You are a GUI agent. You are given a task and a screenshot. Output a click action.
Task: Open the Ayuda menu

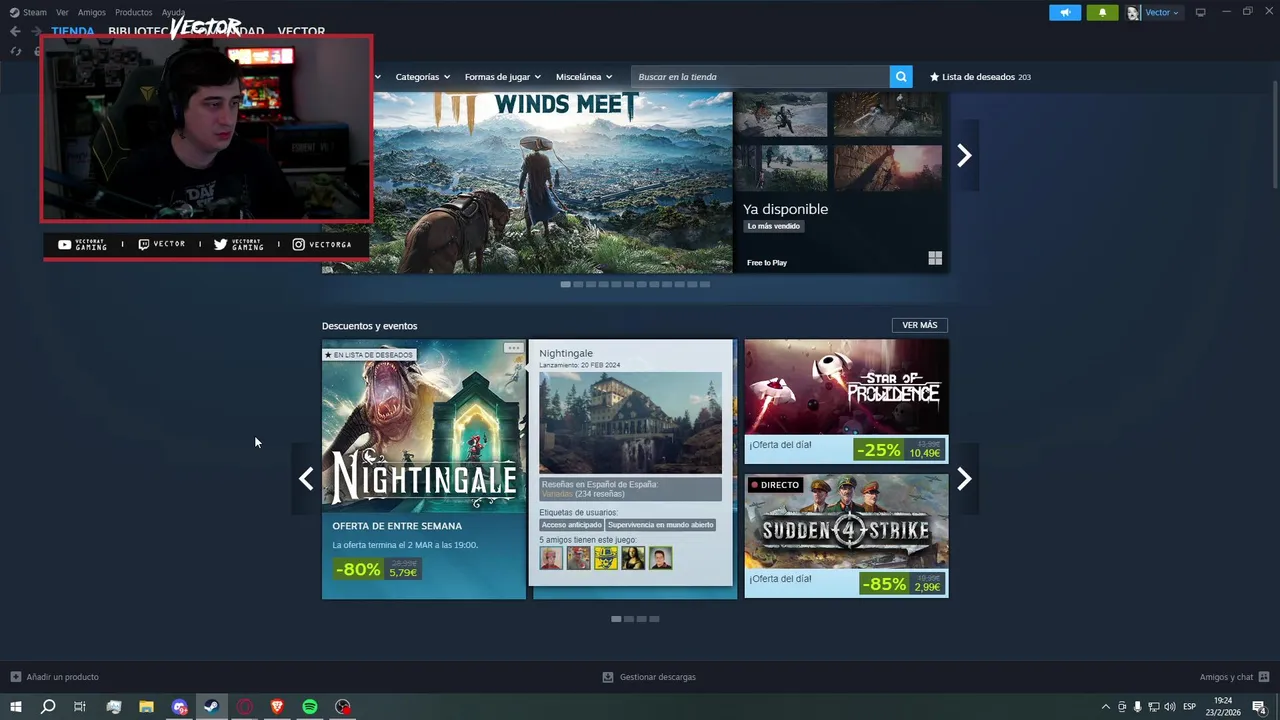point(173,12)
